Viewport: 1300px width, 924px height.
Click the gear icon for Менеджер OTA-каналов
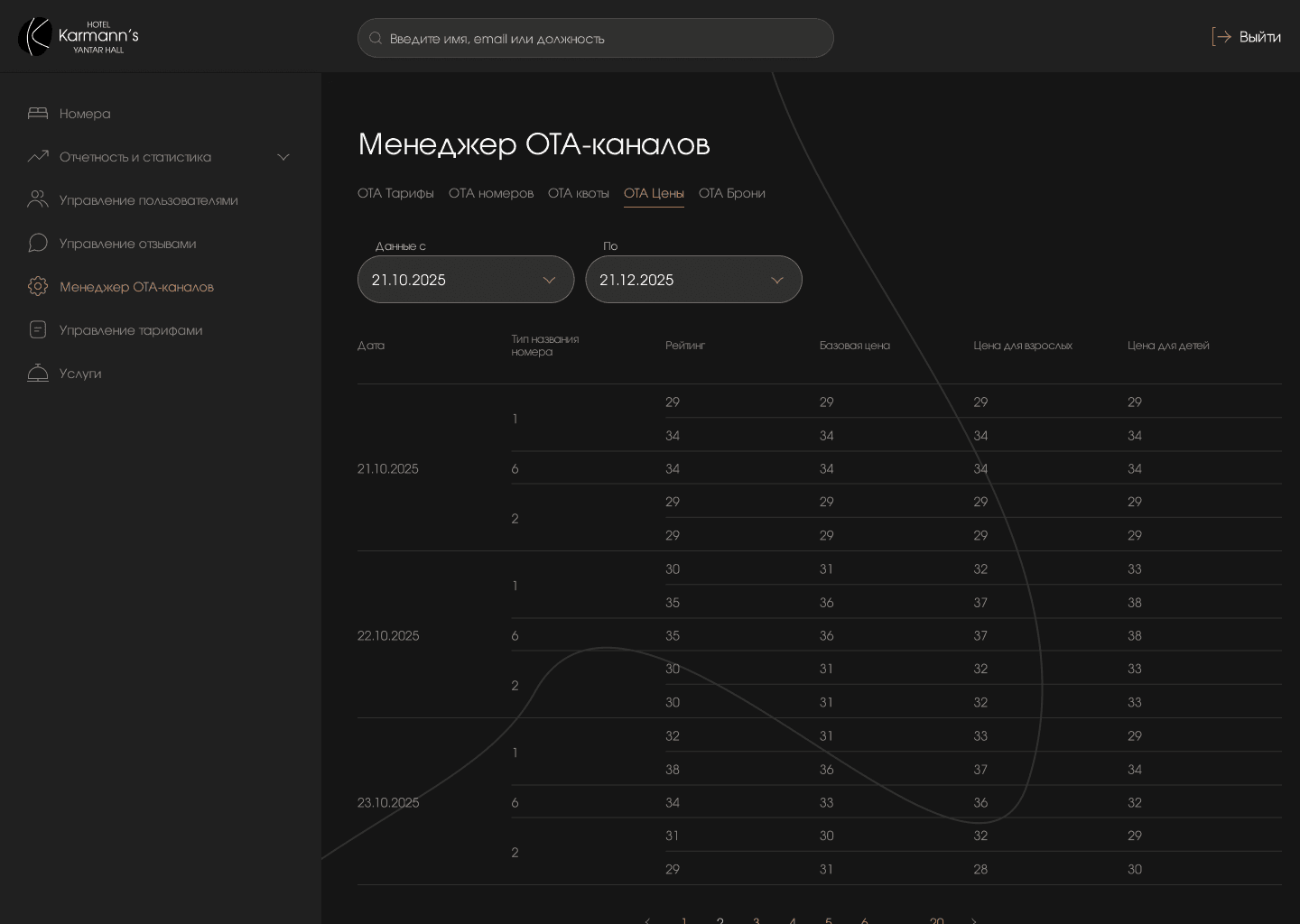(x=38, y=287)
